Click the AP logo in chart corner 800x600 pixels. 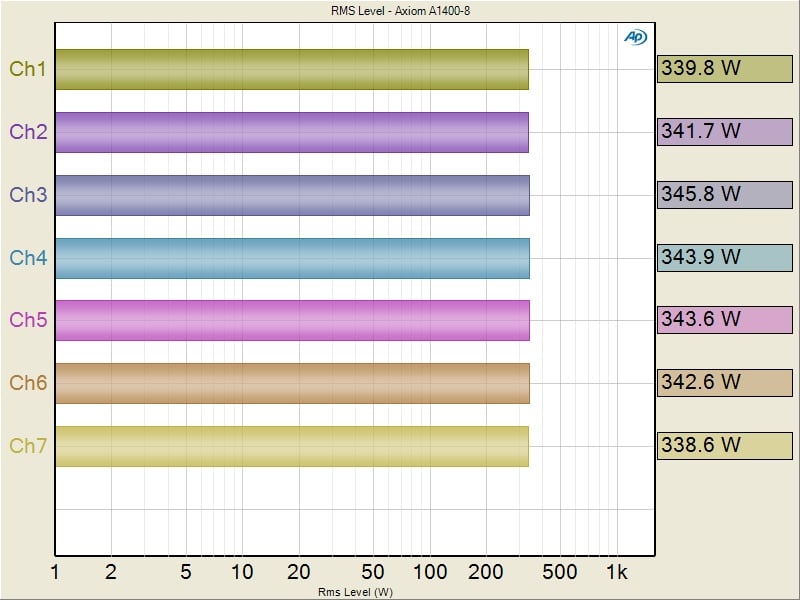coord(635,36)
